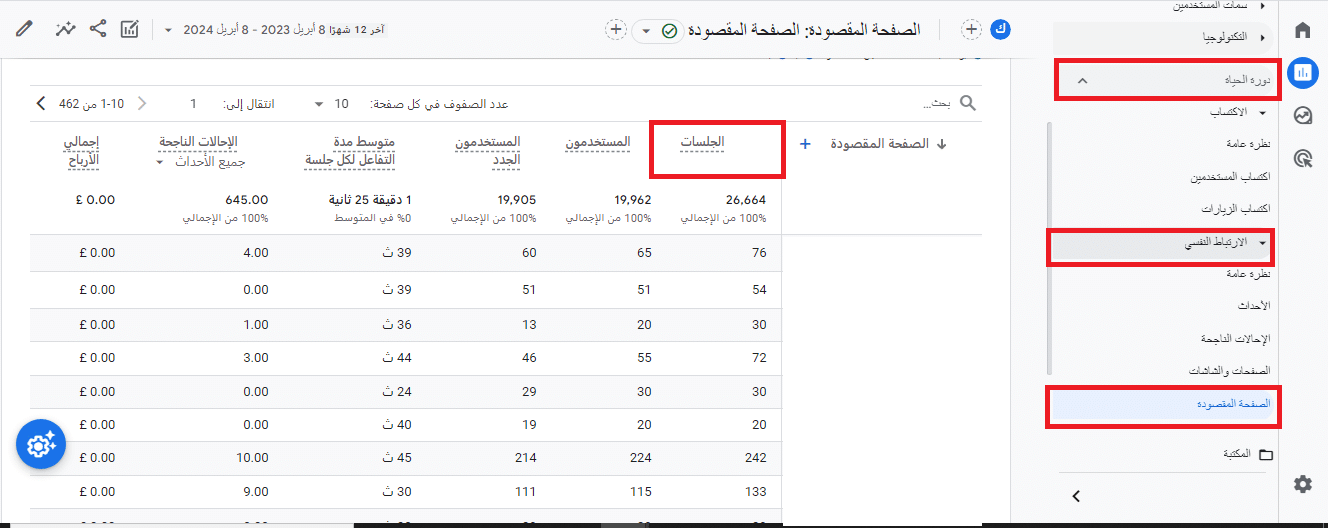Click the date range text 8 أبريل 2023

pyautogui.click(x=284, y=30)
